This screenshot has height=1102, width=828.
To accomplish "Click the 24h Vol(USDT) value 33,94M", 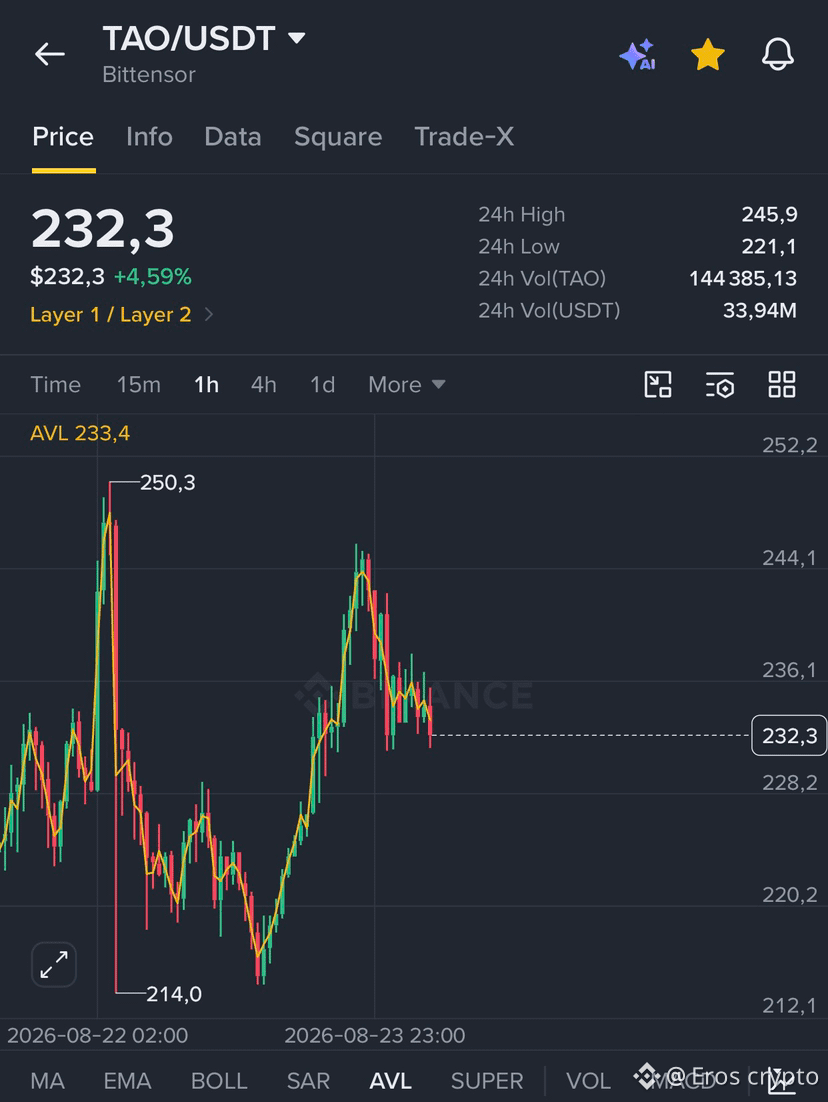I will 760,310.
